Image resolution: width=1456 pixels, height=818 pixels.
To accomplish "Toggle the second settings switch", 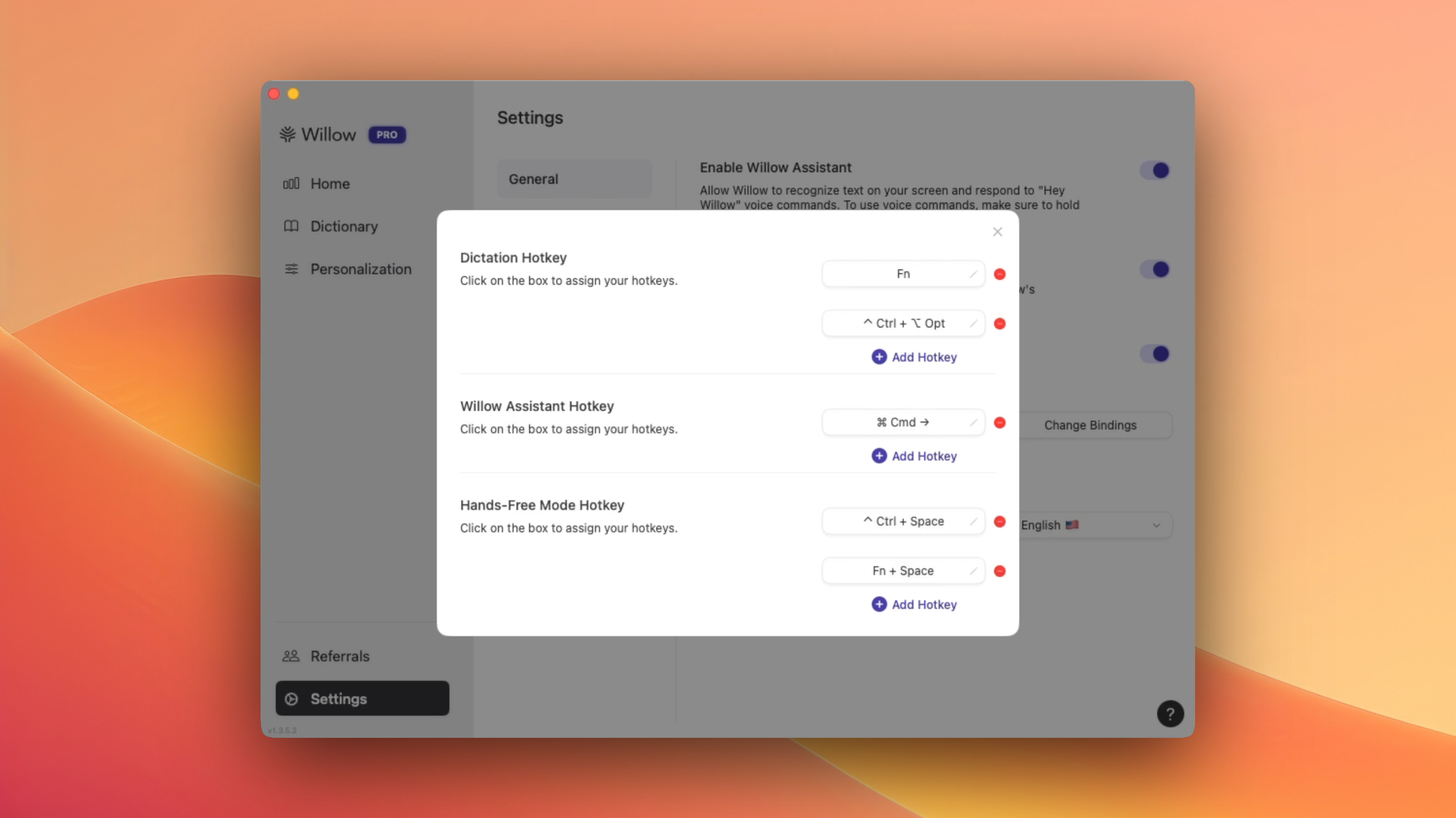I will point(1154,270).
